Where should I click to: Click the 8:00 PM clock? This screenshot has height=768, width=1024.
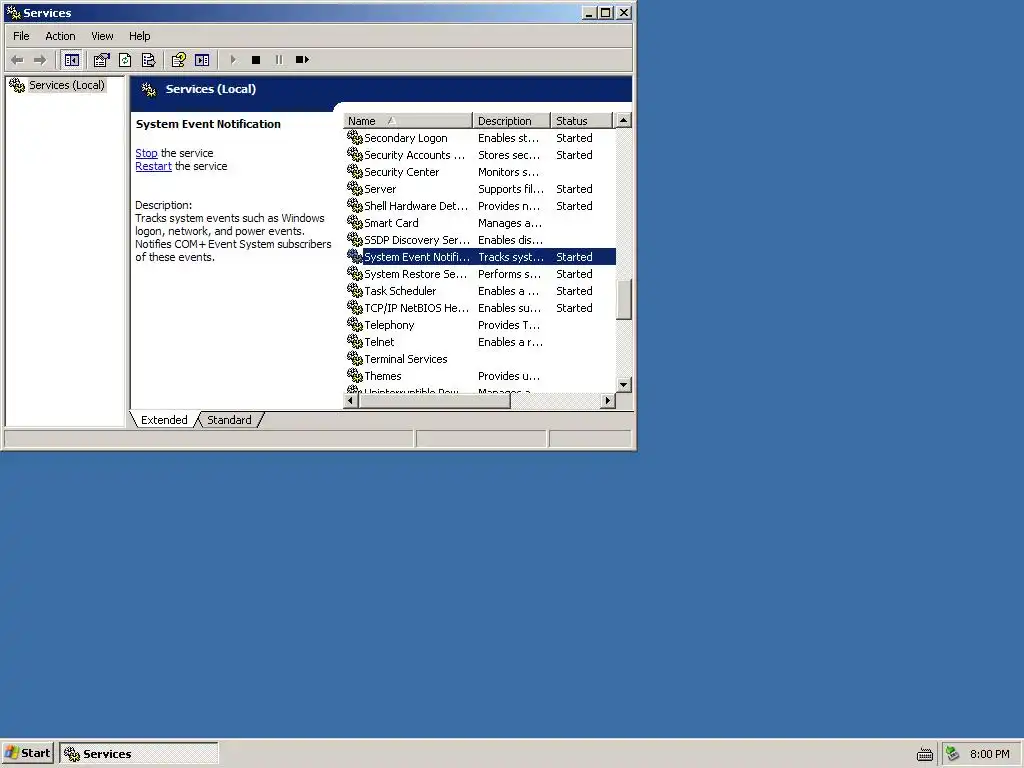coord(989,754)
